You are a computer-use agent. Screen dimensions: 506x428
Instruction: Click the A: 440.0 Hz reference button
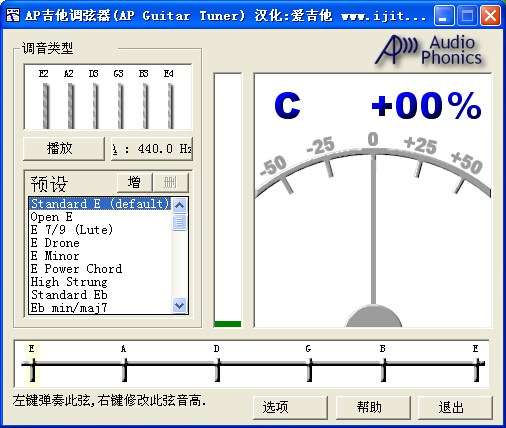152,148
